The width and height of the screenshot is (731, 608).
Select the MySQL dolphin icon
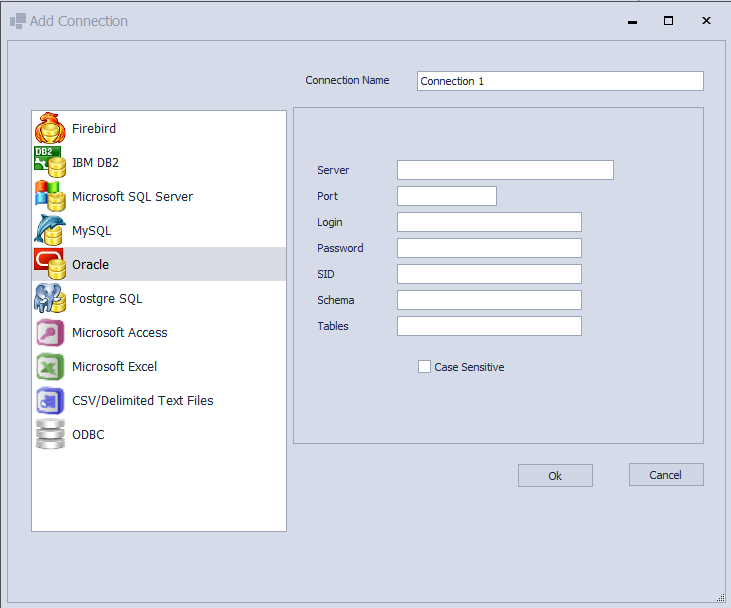point(50,230)
